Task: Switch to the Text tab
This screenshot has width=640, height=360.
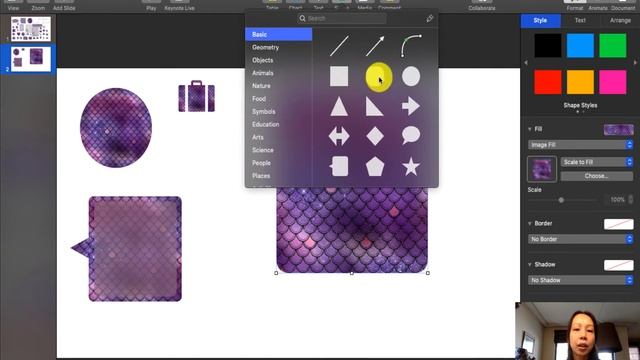Action: coord(580,20)
